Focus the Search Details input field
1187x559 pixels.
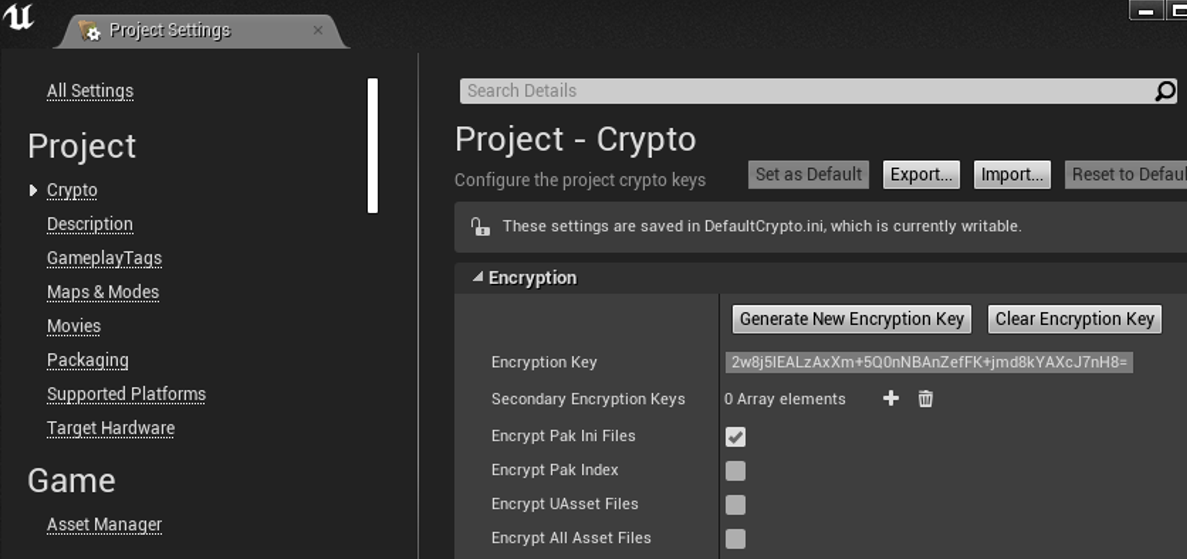point(800,91)
